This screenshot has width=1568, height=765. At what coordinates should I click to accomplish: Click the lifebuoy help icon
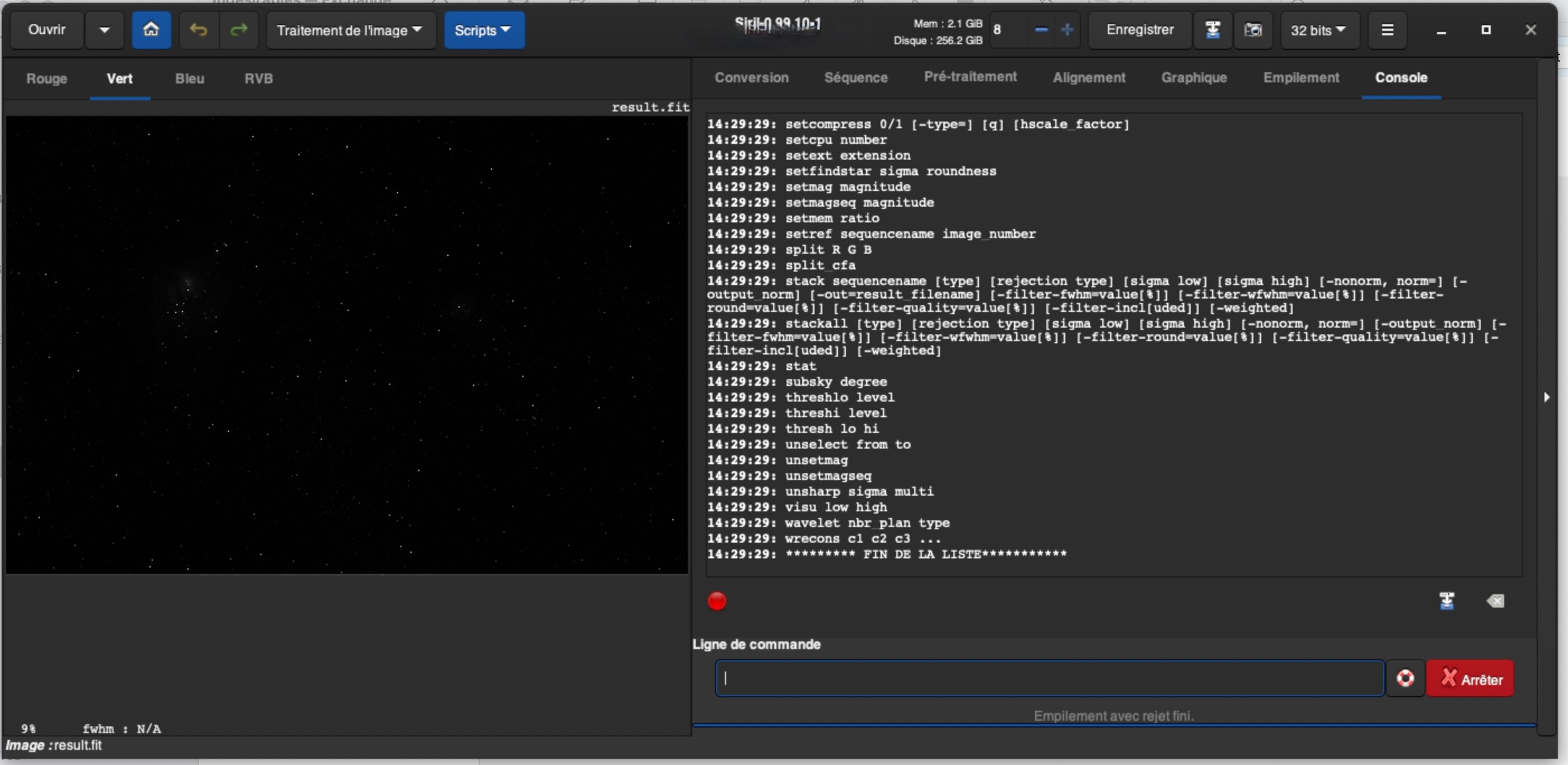pos(1405,678)
